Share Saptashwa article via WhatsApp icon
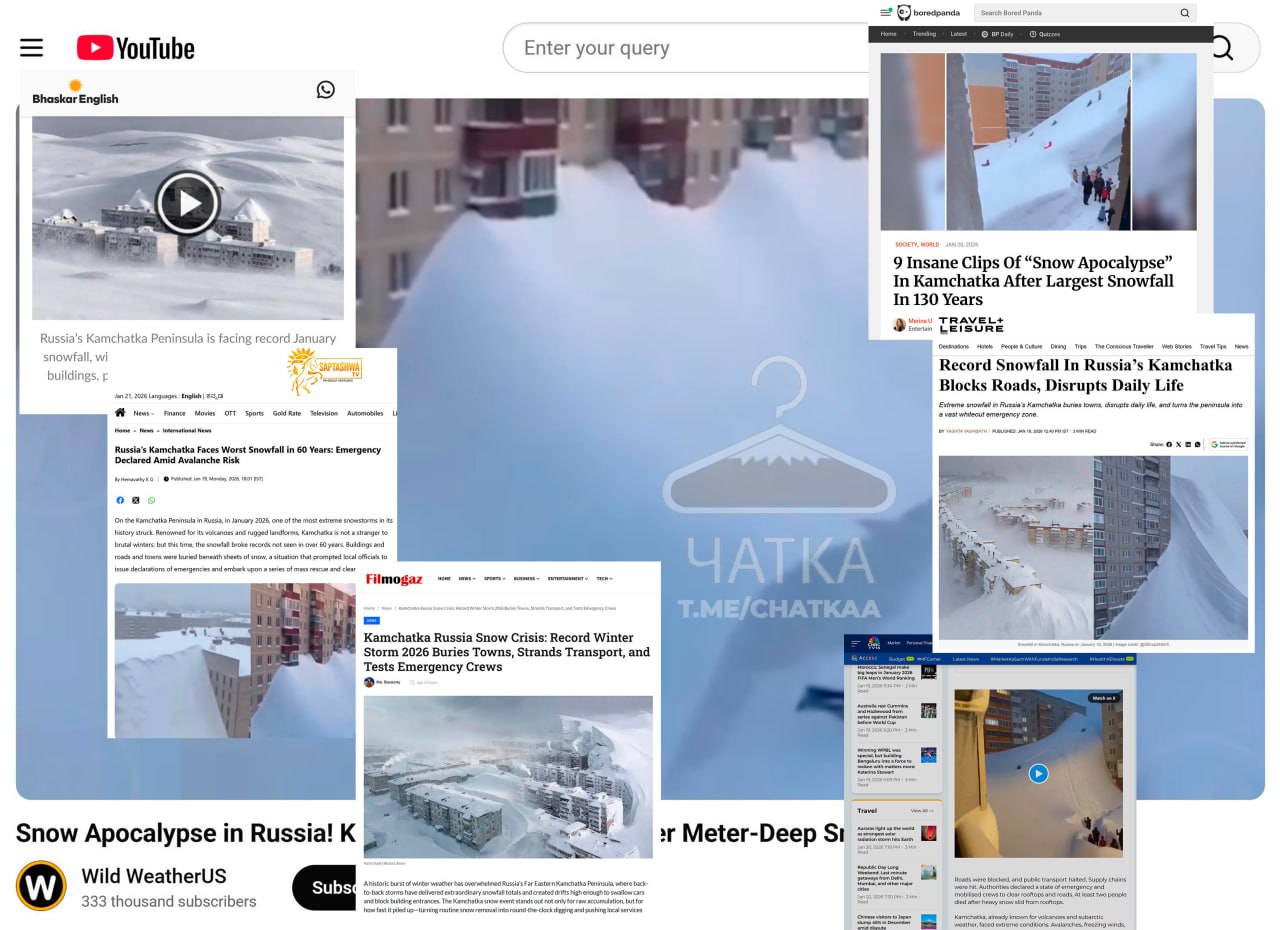 [152, 500]
